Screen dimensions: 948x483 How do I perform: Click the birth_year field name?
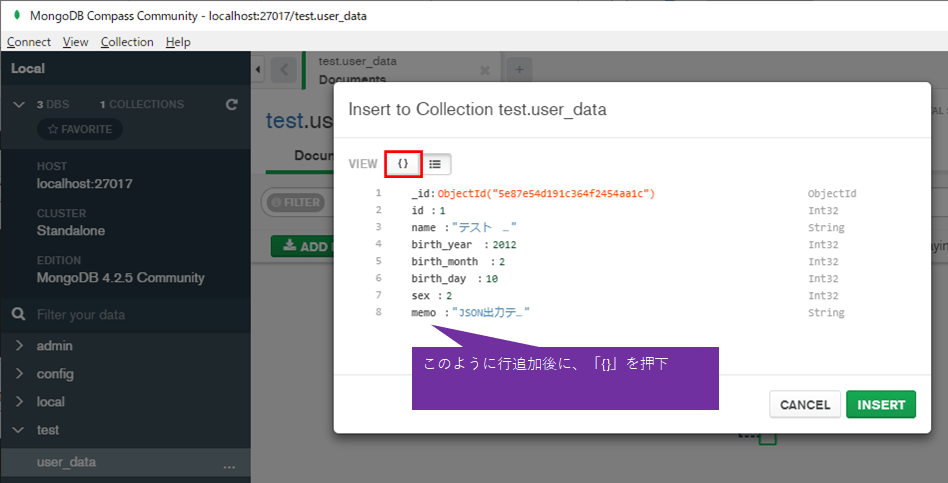tap(441, 245)
